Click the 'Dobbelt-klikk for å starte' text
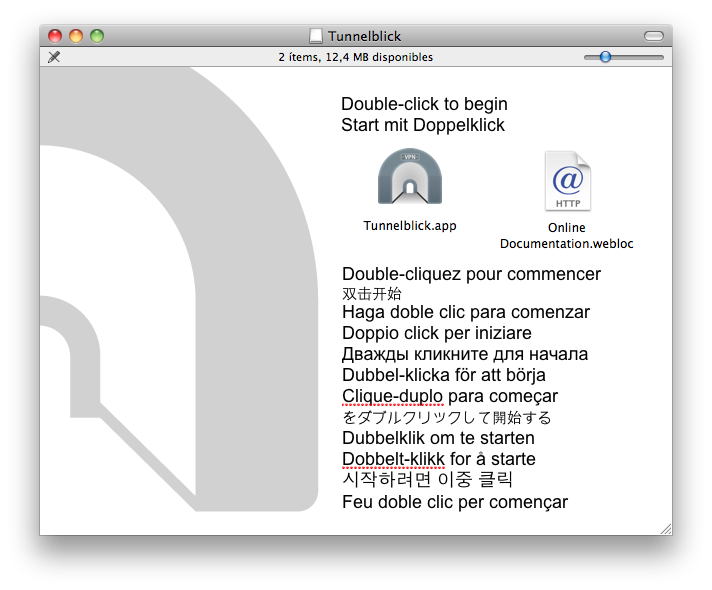Image resolution: width=712 pixels, height=590 pixels. click(439, 459)
